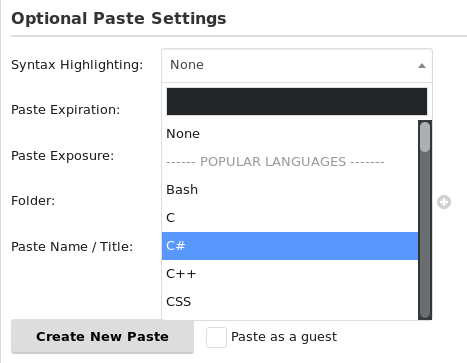Click the add new folder plus icon
The height and width of the screenshot is (363, 467).
click(444, 202)
